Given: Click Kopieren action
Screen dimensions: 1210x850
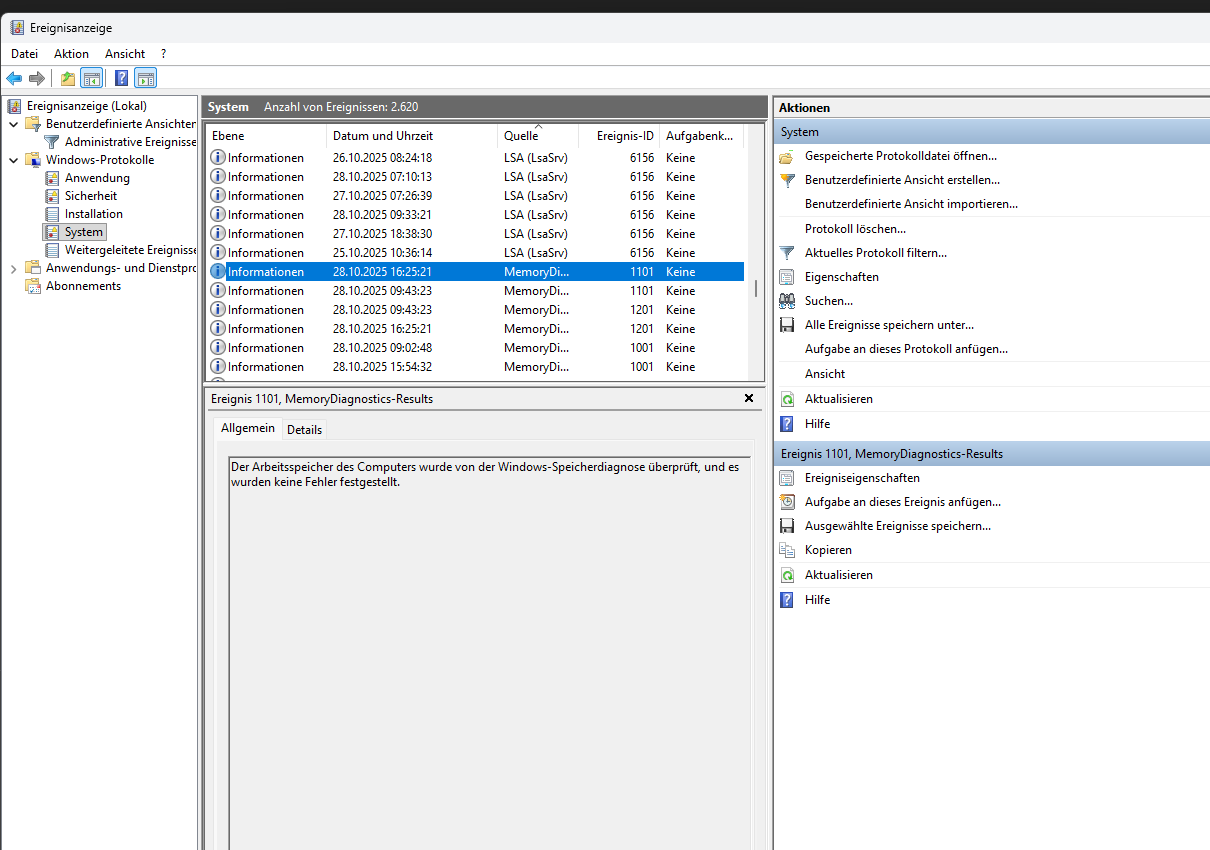Looking at the screenshot, I should point(828,550).
